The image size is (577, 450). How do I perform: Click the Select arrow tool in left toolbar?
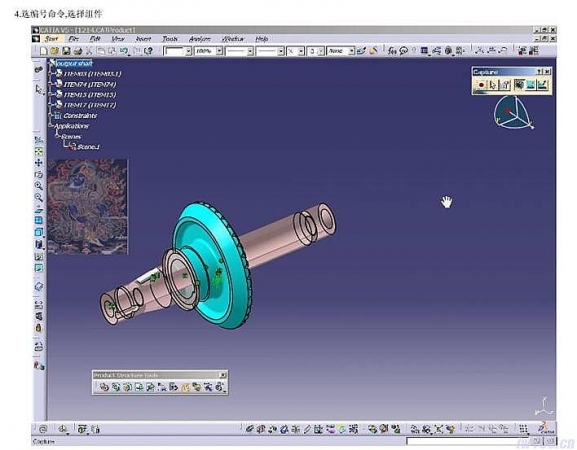click(x=39, y=89)
